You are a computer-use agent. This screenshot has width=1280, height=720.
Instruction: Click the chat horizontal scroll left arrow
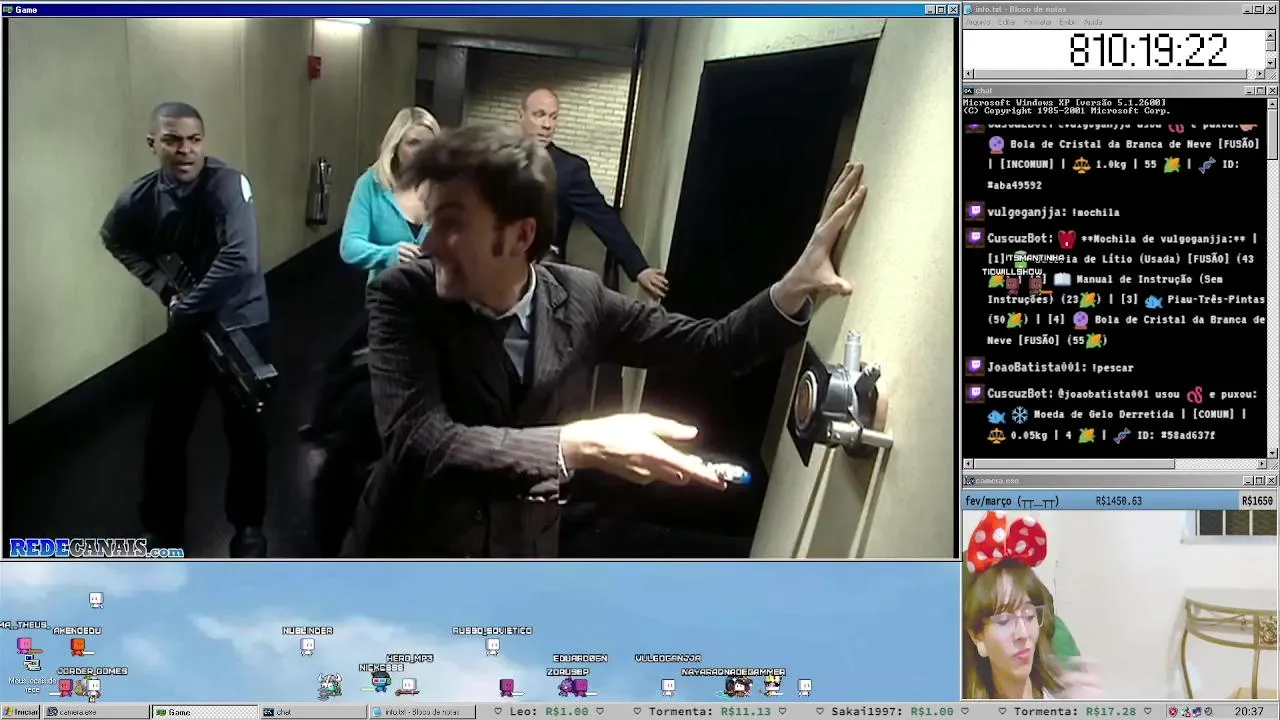(968, 464)
